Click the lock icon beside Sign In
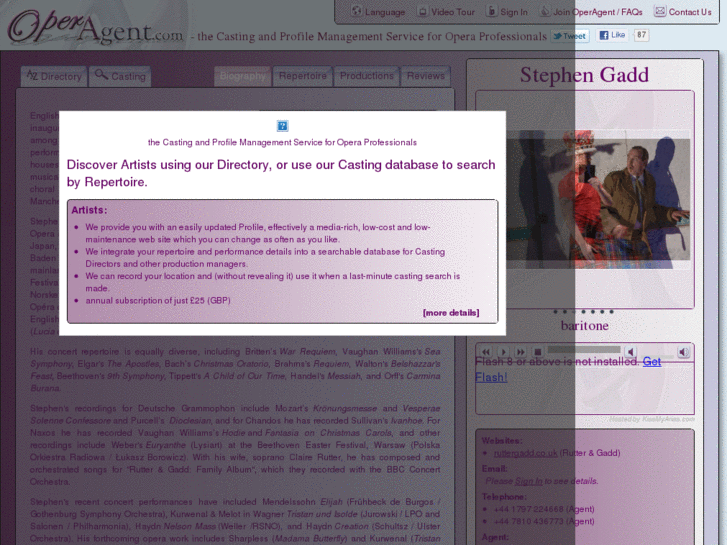The width and height of the screenshot is (727, 545). coord(491,11)
